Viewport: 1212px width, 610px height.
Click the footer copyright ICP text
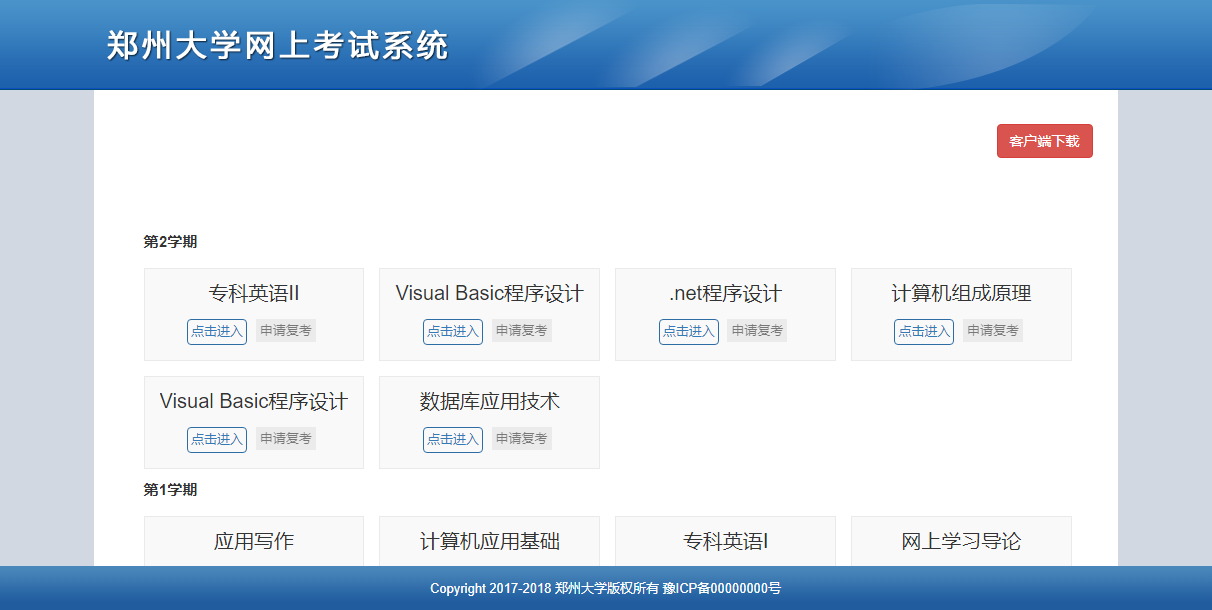[605, 589]
